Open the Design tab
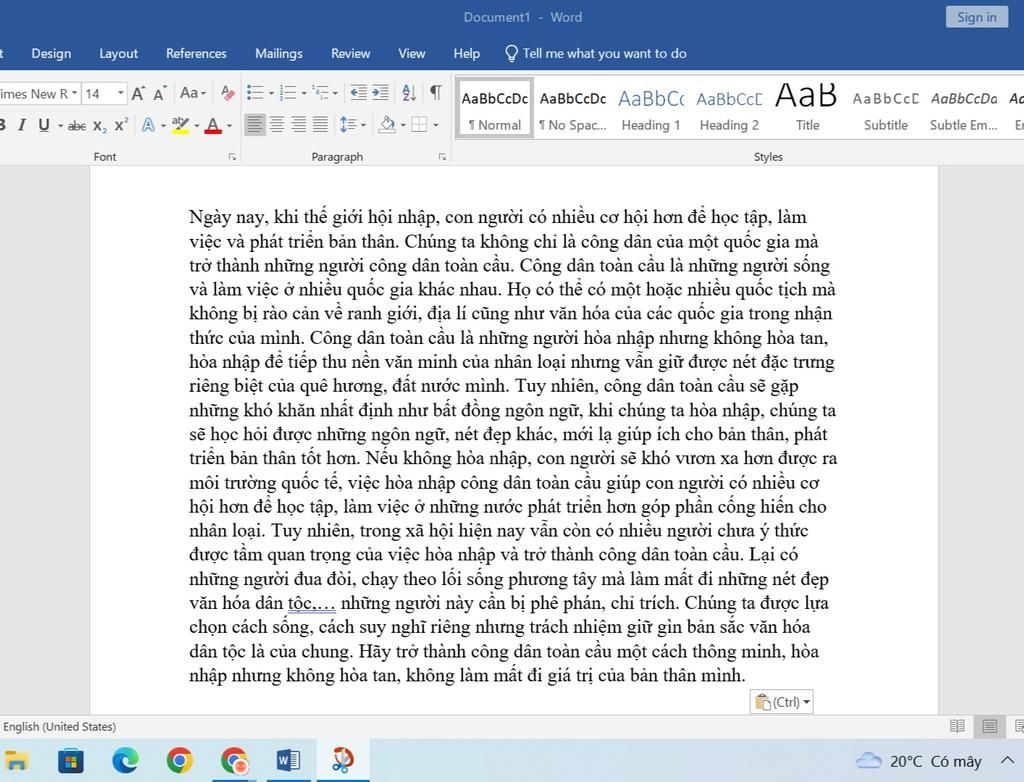This screenshot has height=782, width=1024. click(x=51, y=54)
